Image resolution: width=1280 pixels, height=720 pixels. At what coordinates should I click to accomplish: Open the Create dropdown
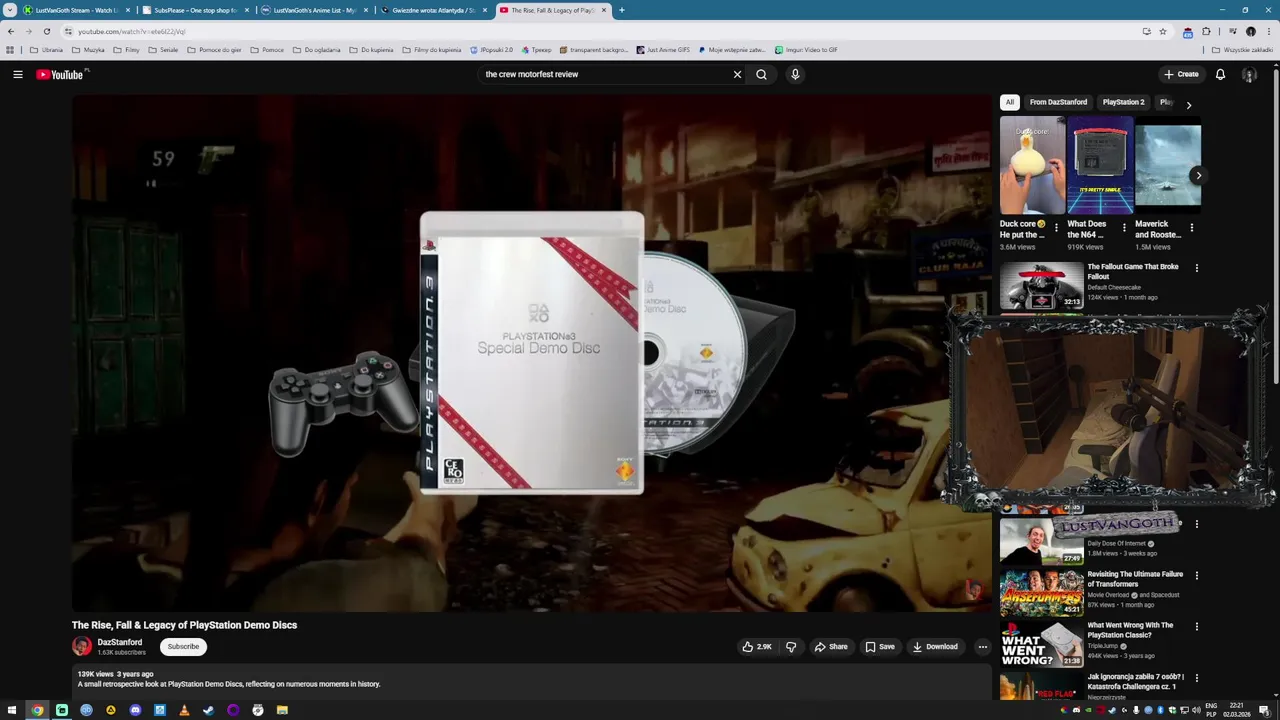point(1181,74)
